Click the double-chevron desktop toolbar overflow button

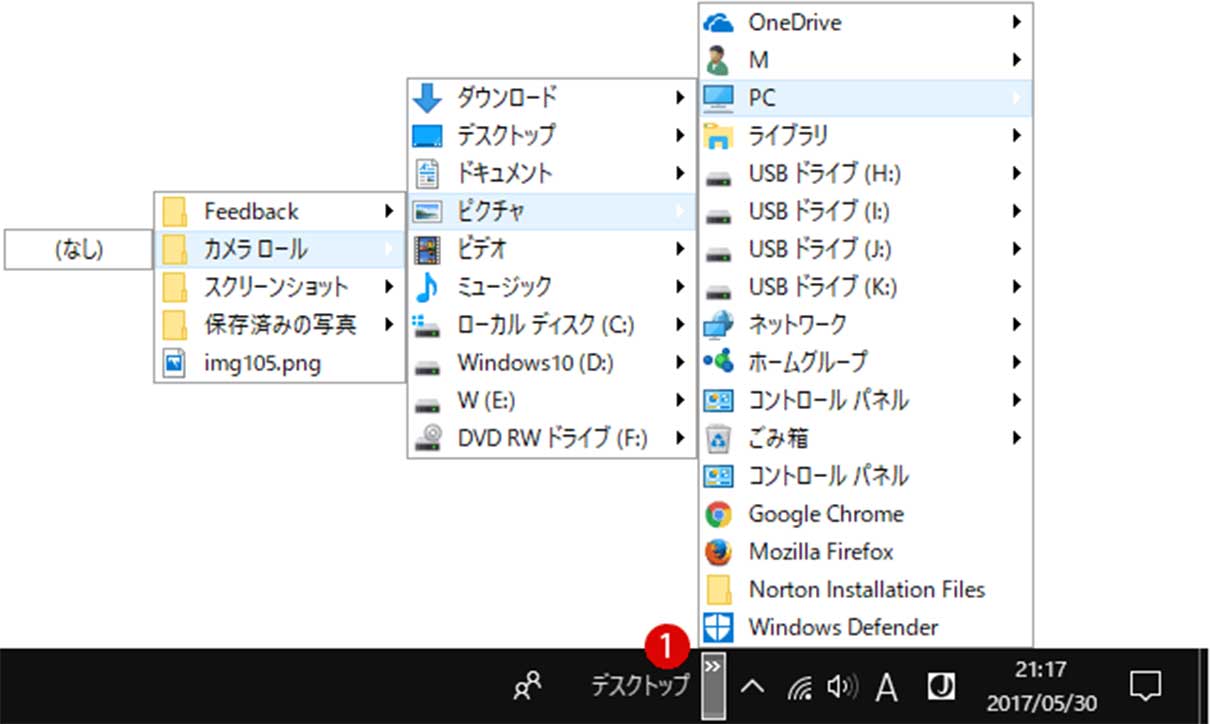coord(712,685)
